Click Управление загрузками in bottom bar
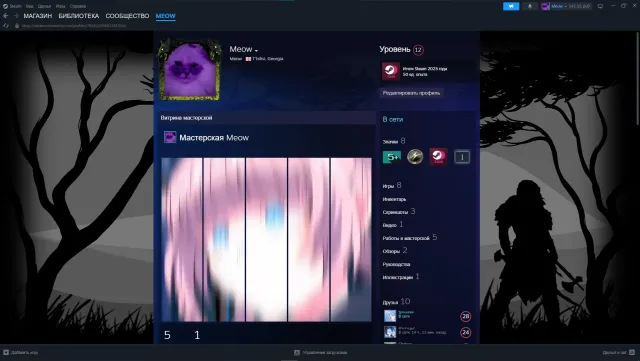This screenshot has height=361, width=640. (x=325, y=352)
